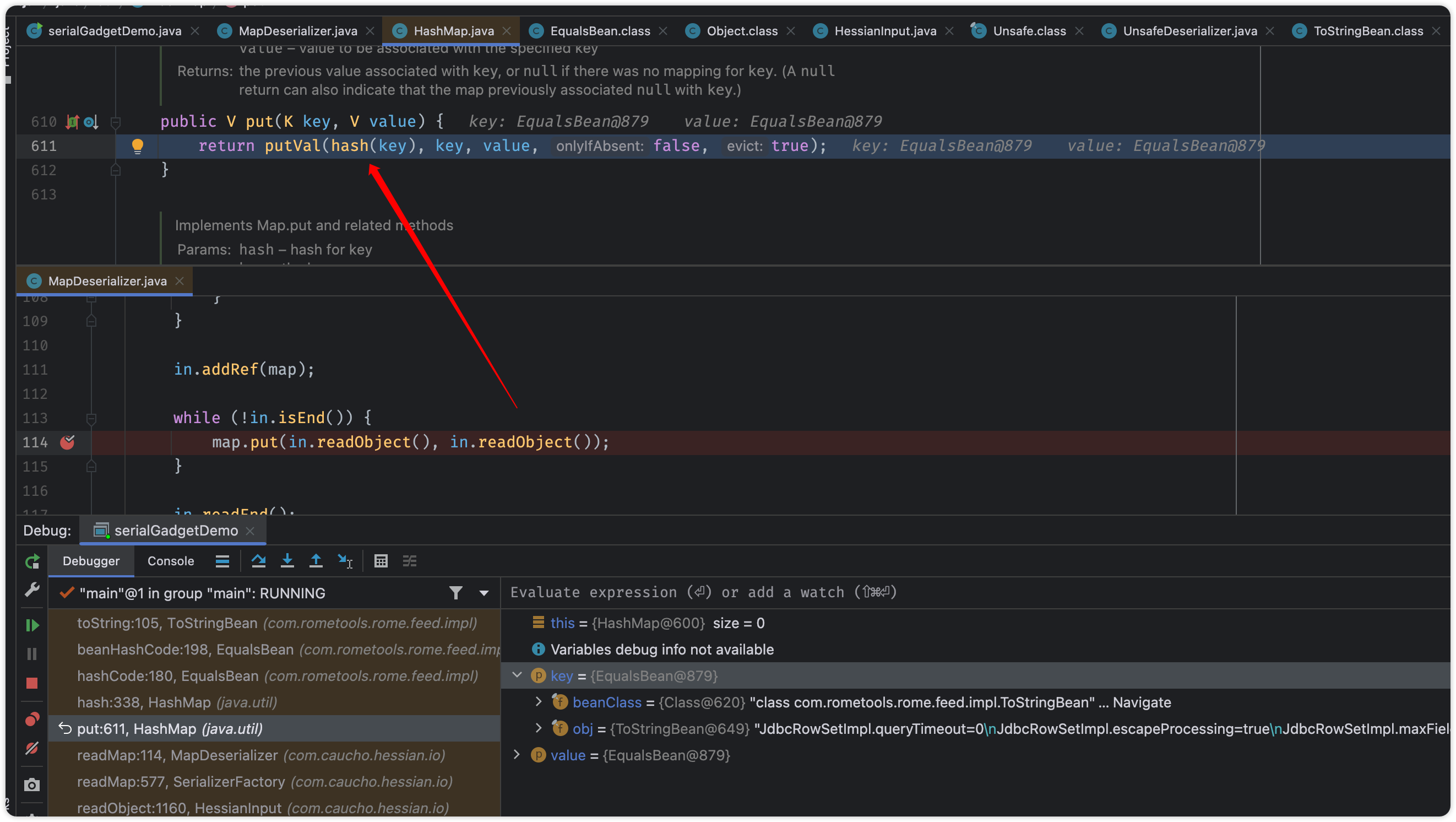This screenshot has width=1456, height=822.
Task: Click Show Execution Point icon
Action: [222, 561]
